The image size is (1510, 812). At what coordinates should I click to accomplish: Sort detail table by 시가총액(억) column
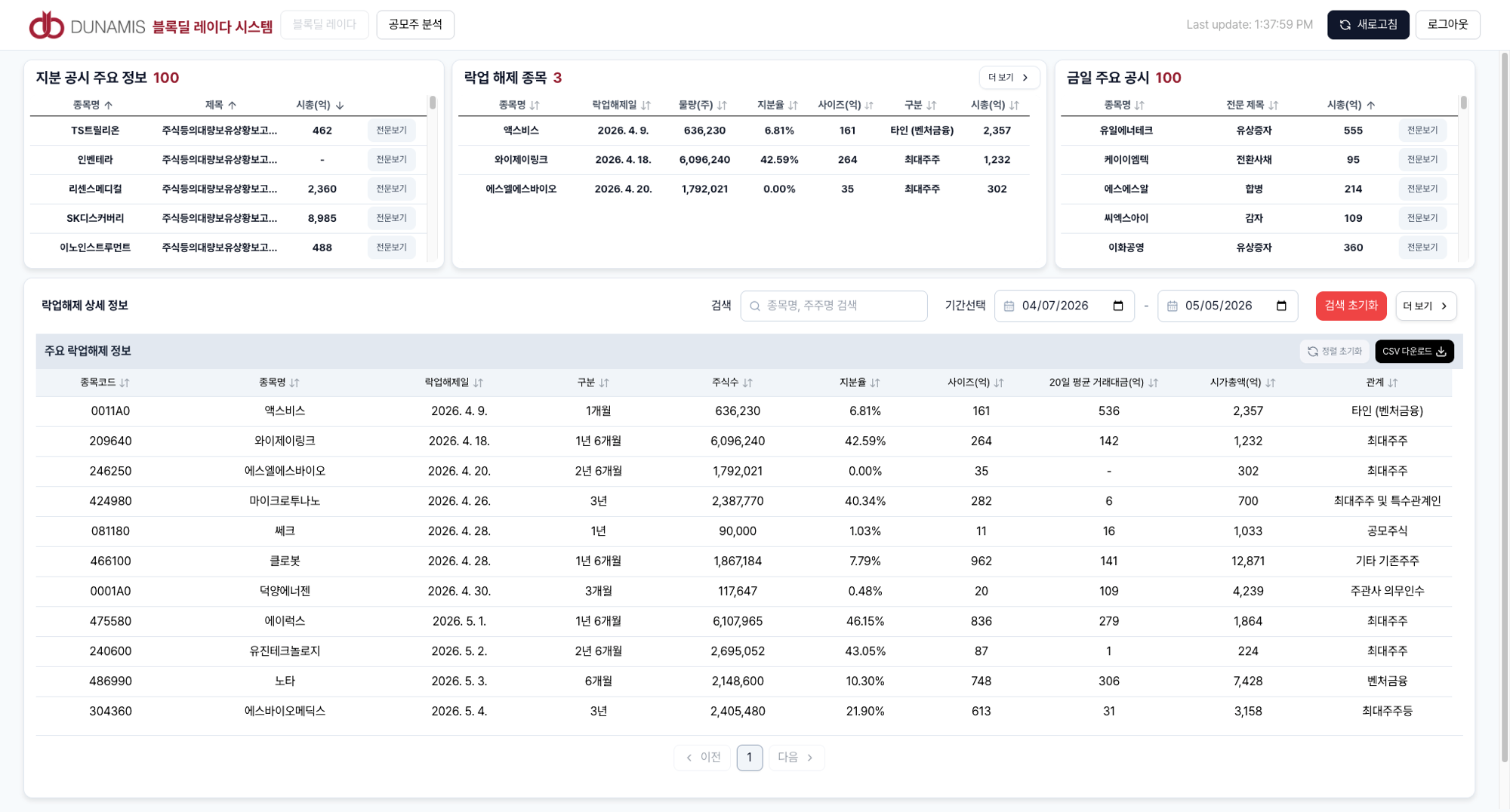coord(1271,383)
